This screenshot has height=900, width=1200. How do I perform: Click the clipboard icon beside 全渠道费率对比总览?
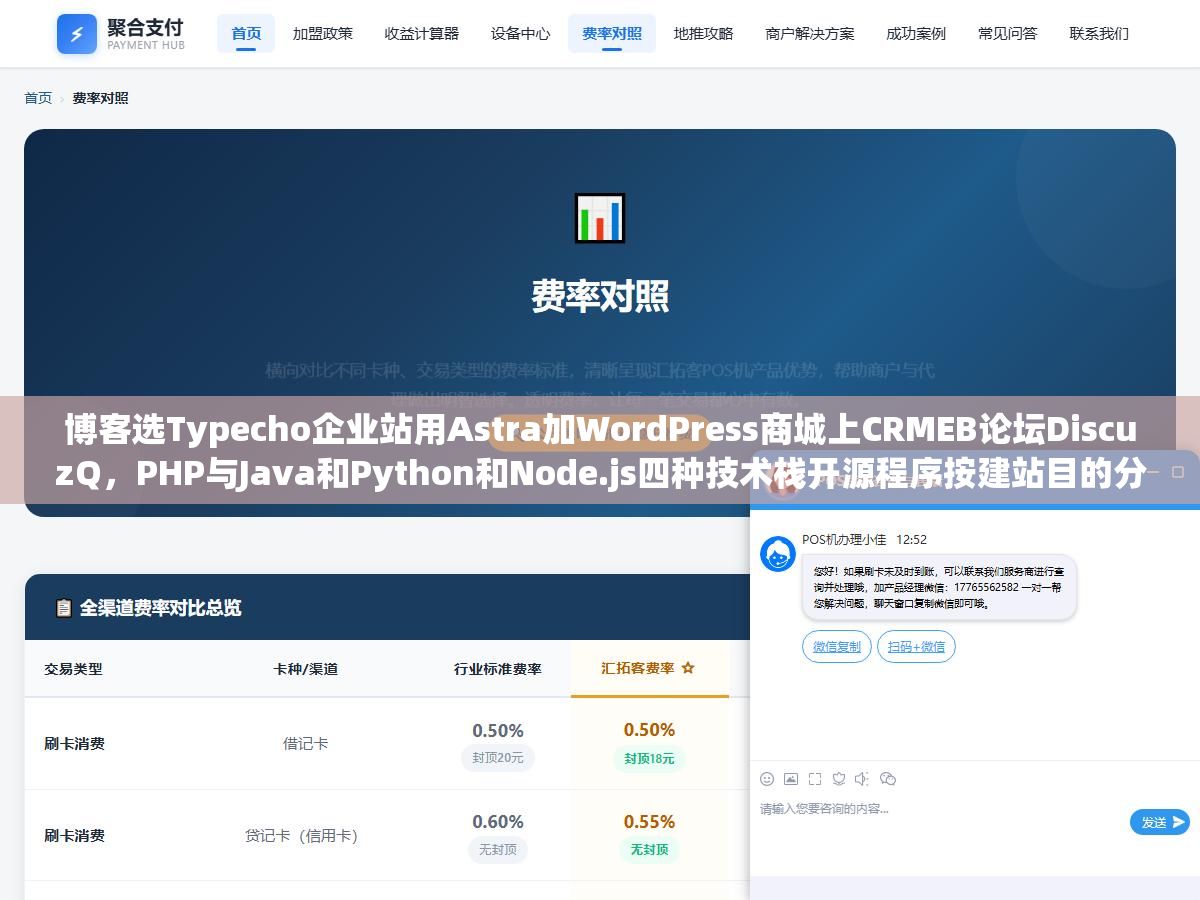tap(64, 608)
